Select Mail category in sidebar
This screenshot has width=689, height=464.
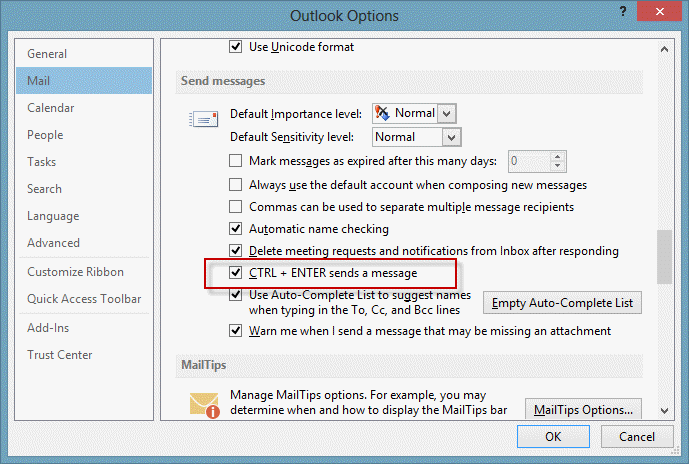84,81
